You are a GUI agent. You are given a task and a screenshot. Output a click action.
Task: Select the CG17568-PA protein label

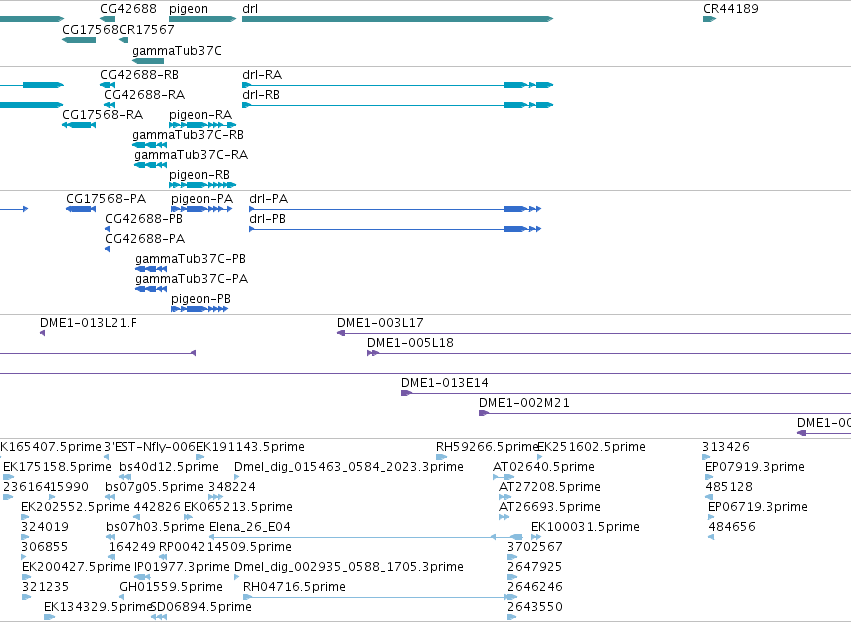[106, 199]
